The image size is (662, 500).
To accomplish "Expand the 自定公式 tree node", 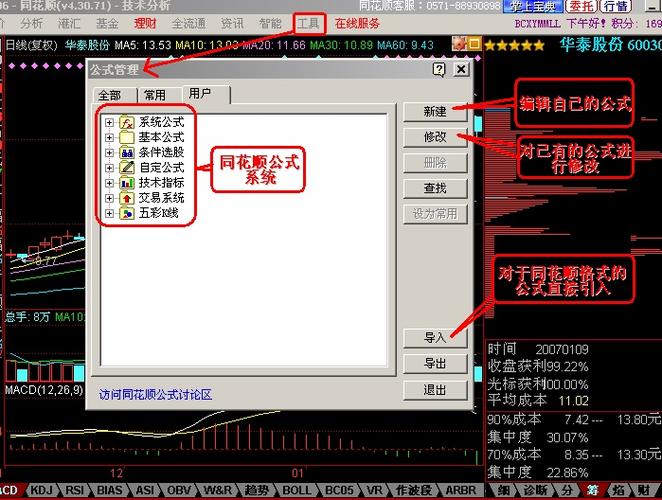I will click(109, 168).
